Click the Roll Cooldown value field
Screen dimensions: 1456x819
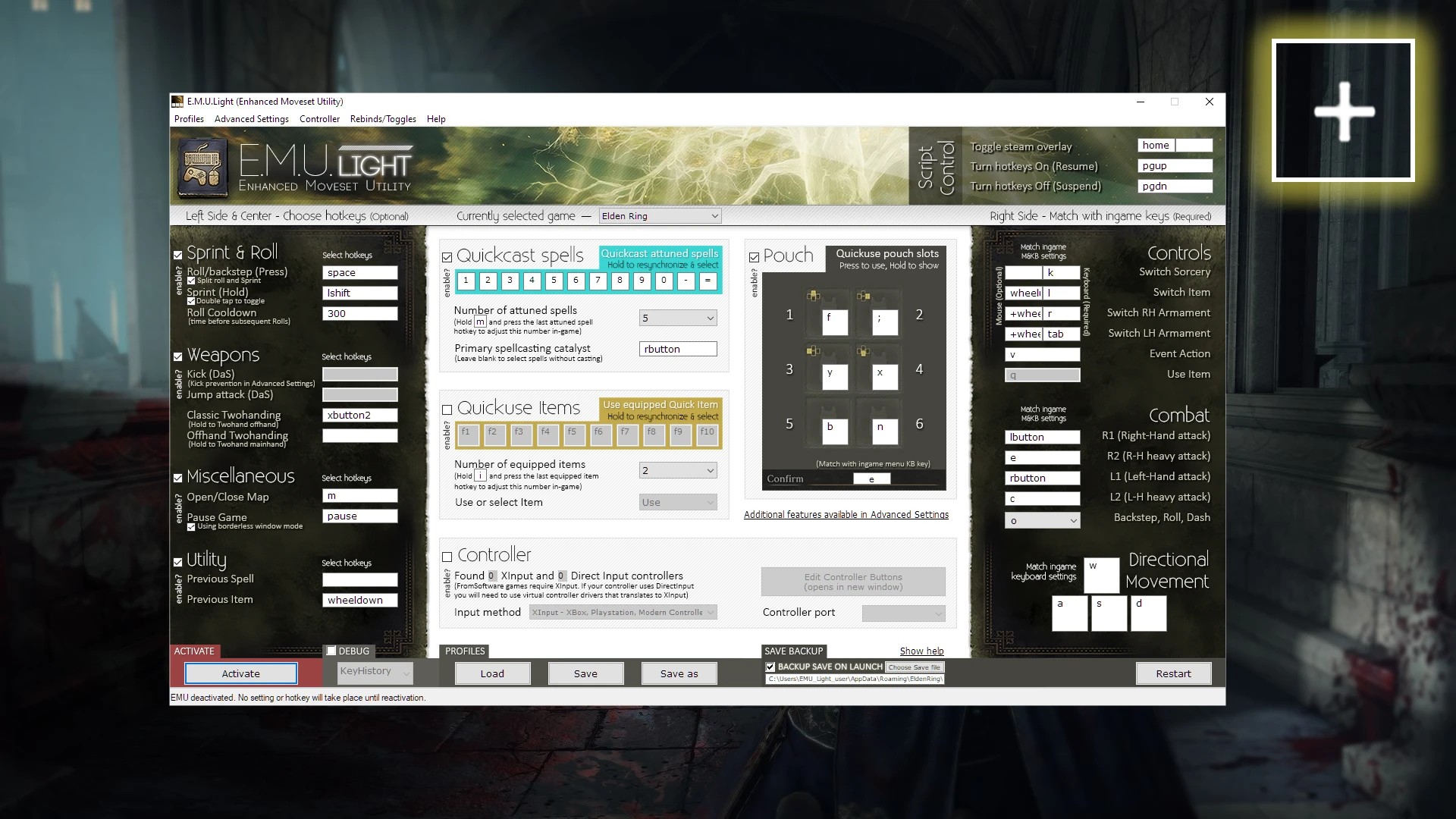pos(360,313)
